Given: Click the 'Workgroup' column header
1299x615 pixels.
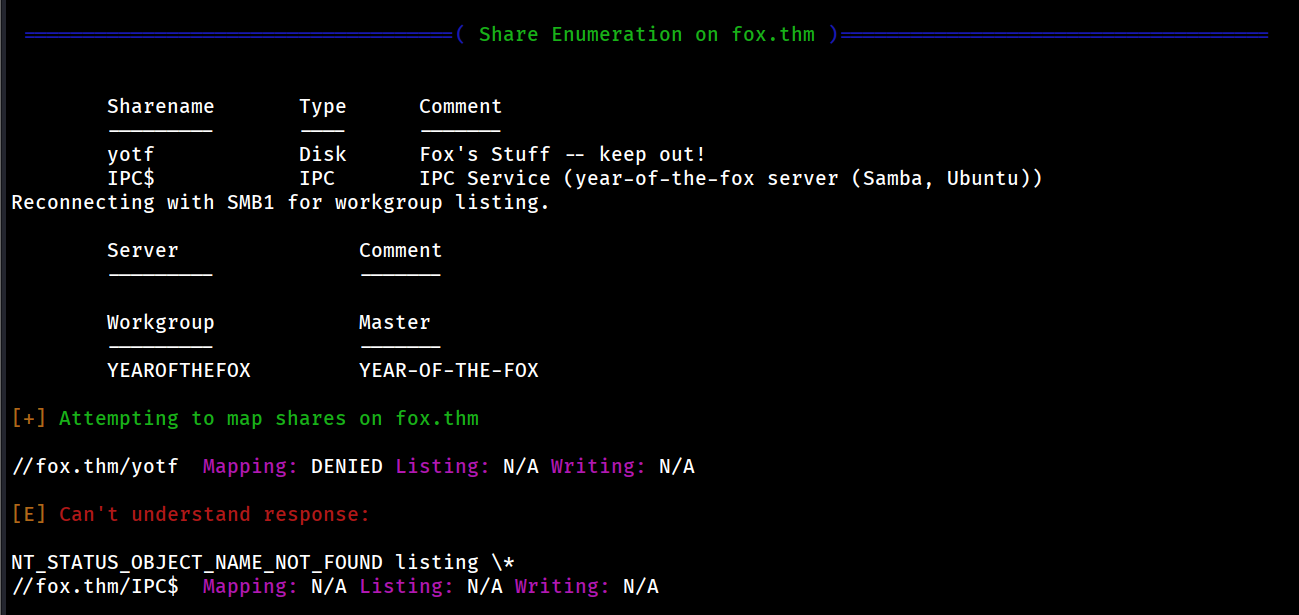Looking at the screenshot, I should tap(160, 323).
